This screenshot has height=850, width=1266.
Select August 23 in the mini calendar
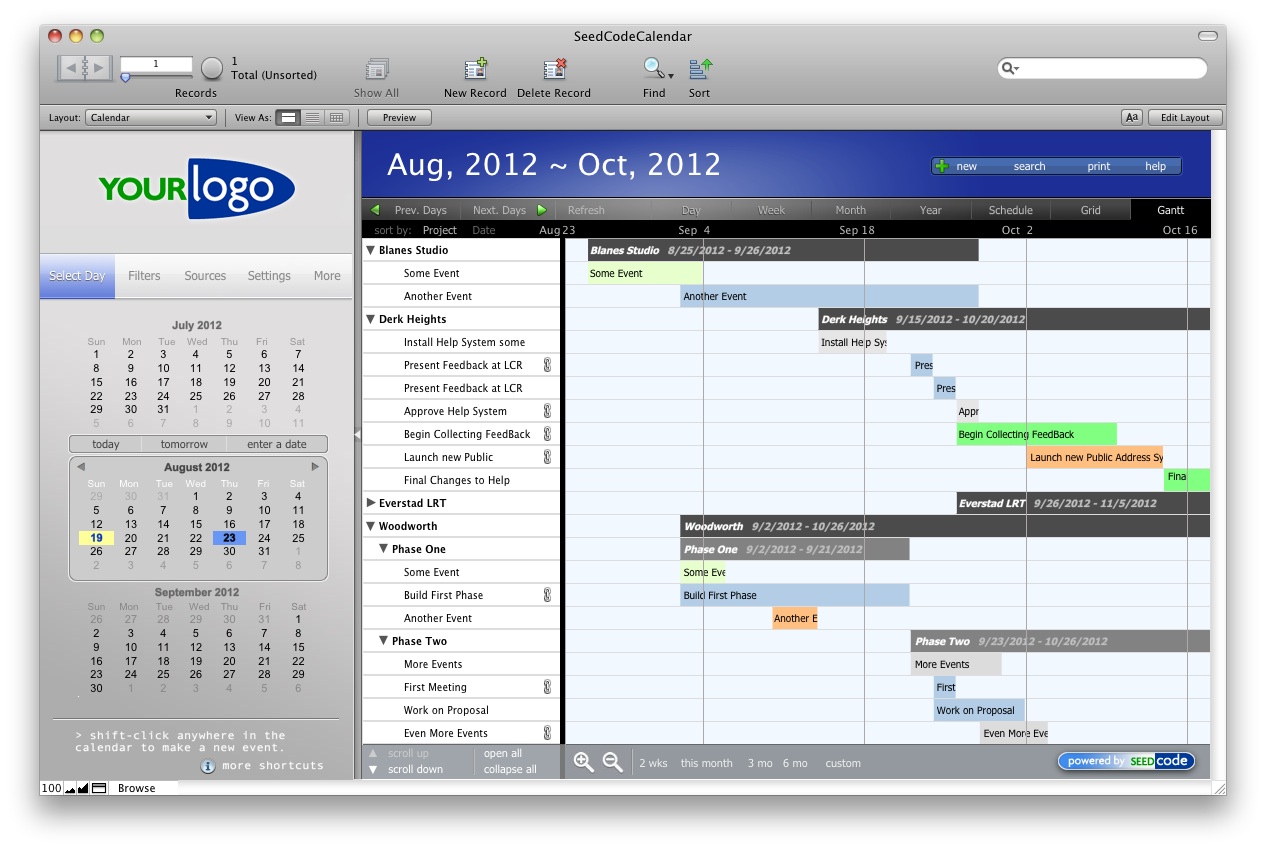(230, 538)
